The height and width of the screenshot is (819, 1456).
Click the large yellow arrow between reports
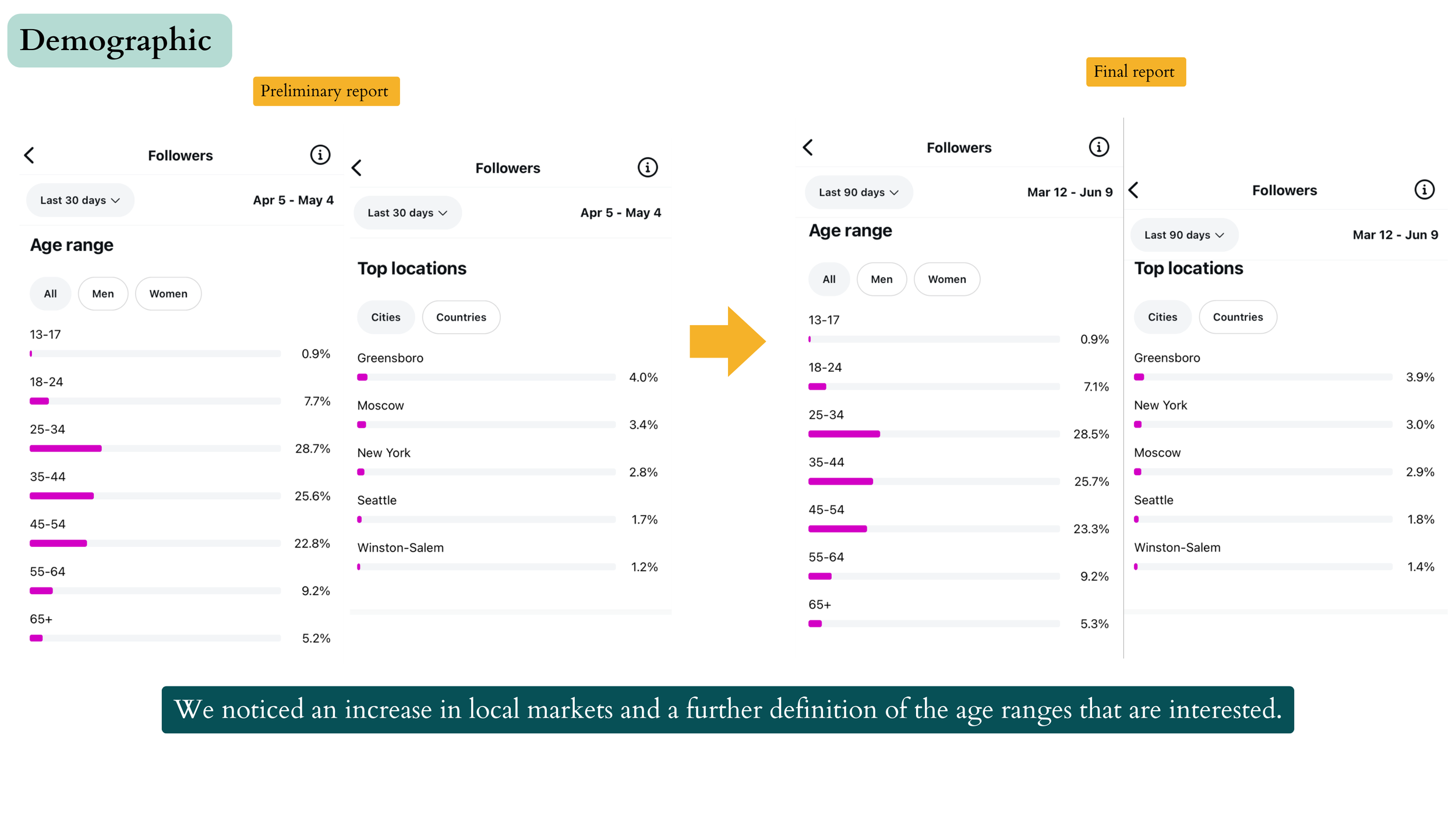pyautogui.click(x=727, y=341)
